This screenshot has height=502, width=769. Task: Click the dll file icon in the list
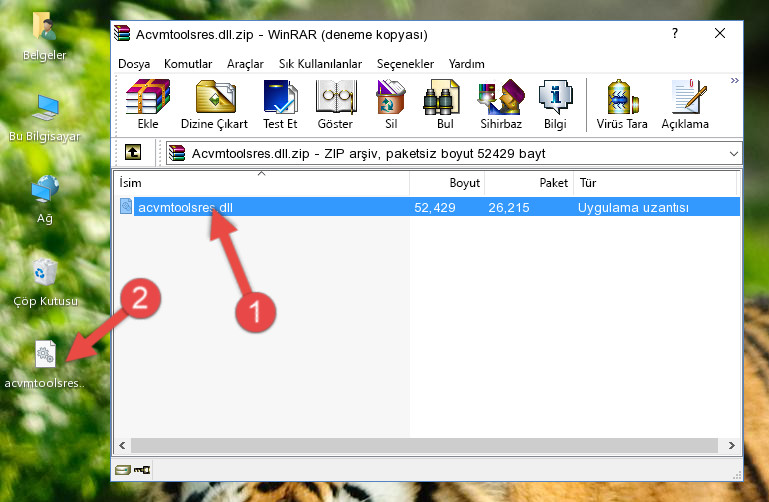[x=126, y=206]
